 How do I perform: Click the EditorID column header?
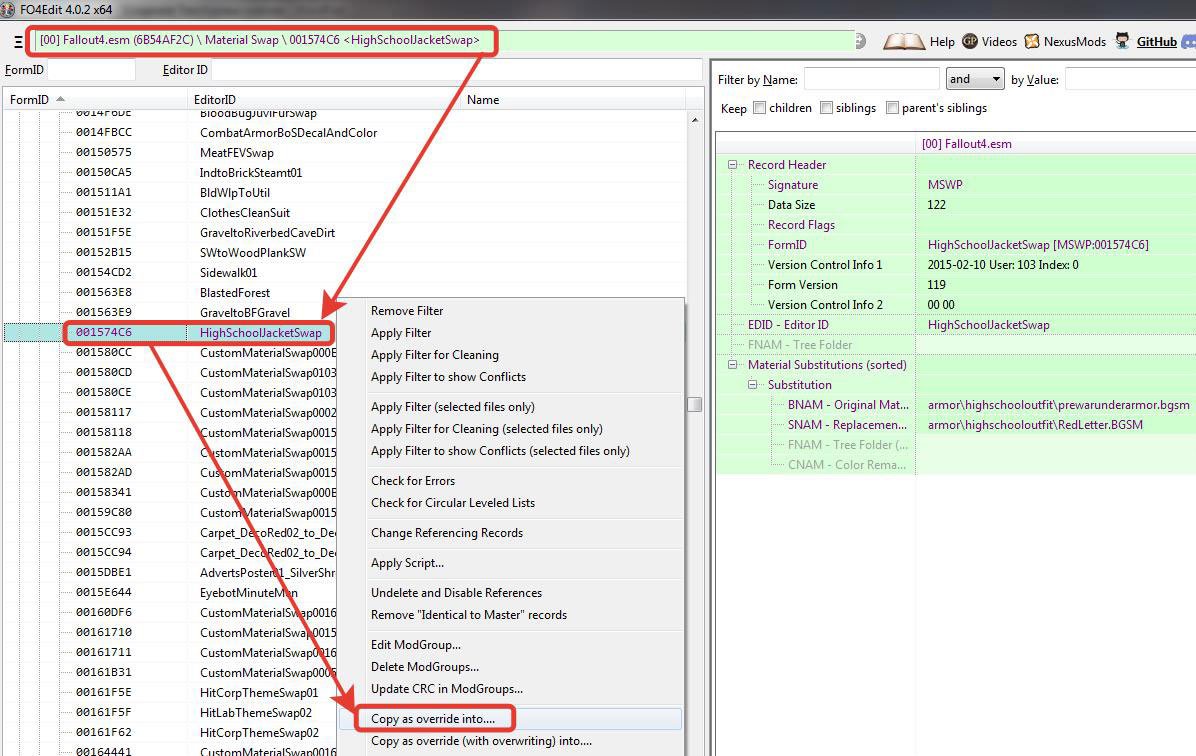tap(215, 100)
